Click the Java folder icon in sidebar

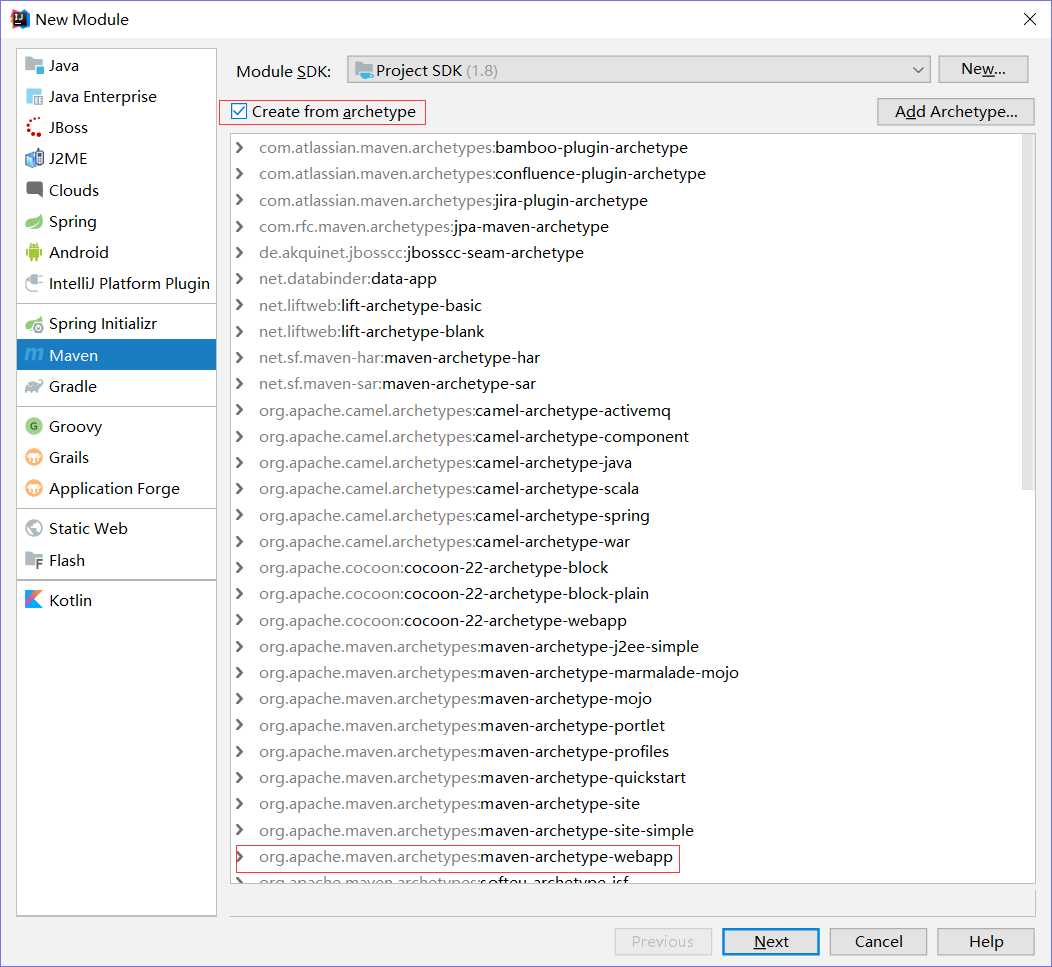pos(34,65)
